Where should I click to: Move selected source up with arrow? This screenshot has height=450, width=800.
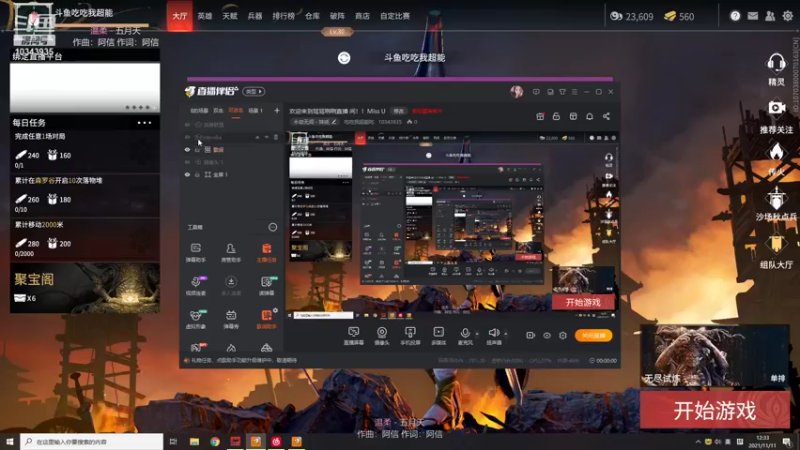tap(257, 137)
